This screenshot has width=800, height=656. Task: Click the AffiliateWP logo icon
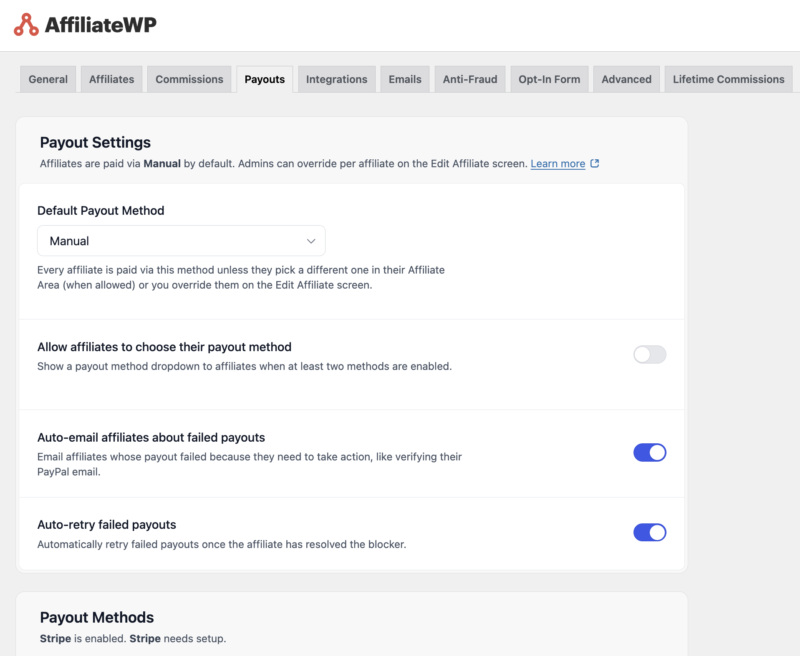coord(26,24)
